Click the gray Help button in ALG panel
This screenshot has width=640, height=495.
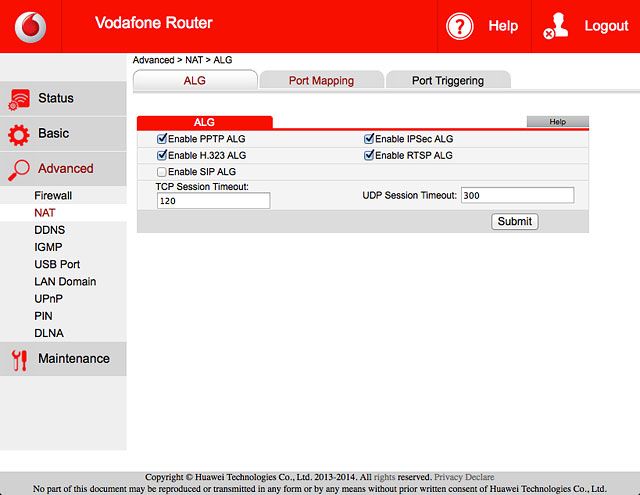pyautogui.click(x=558, y=122)
